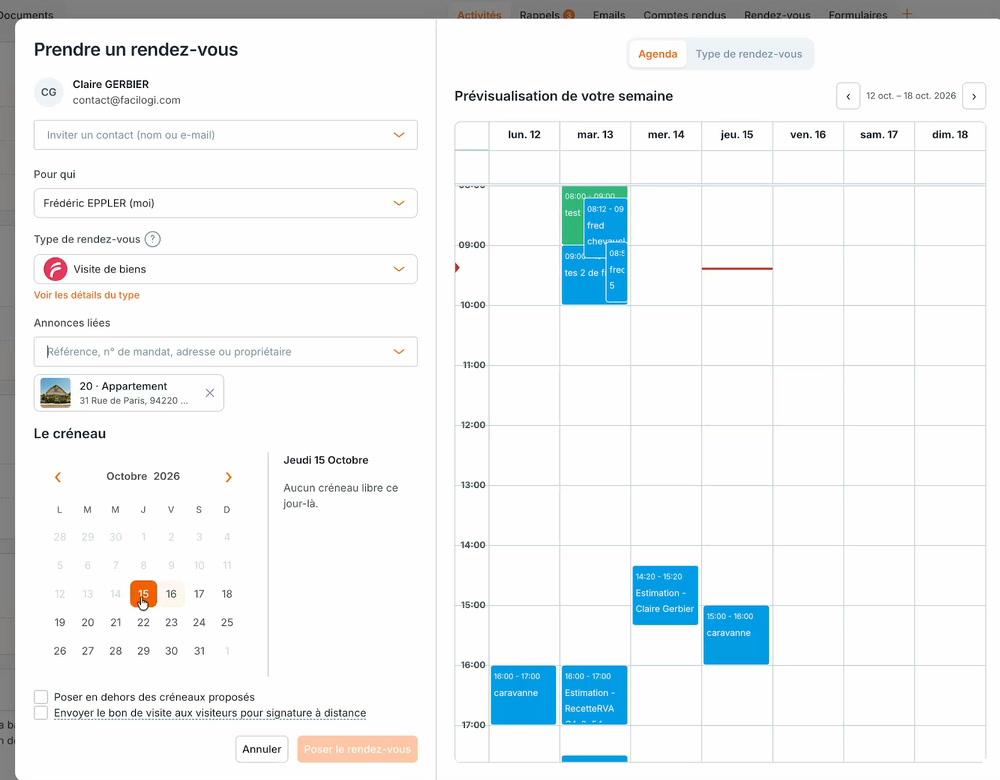This screenshot has height=780, width=1000.
Task: Click the plus icon after Formulaires tab
Action: 906,13
